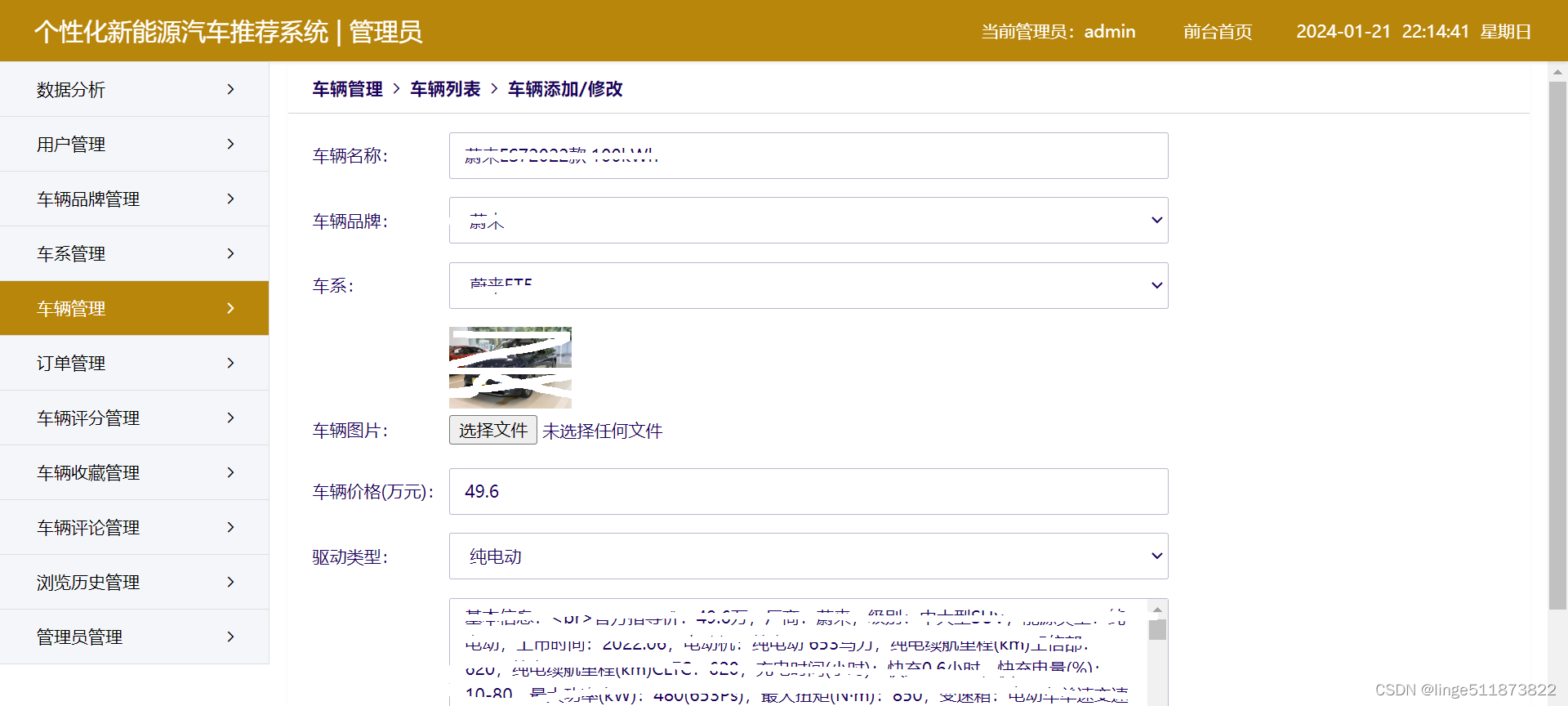
Task: Open the 车系管理 sidebar menu
Action: (x=134, y=253)
